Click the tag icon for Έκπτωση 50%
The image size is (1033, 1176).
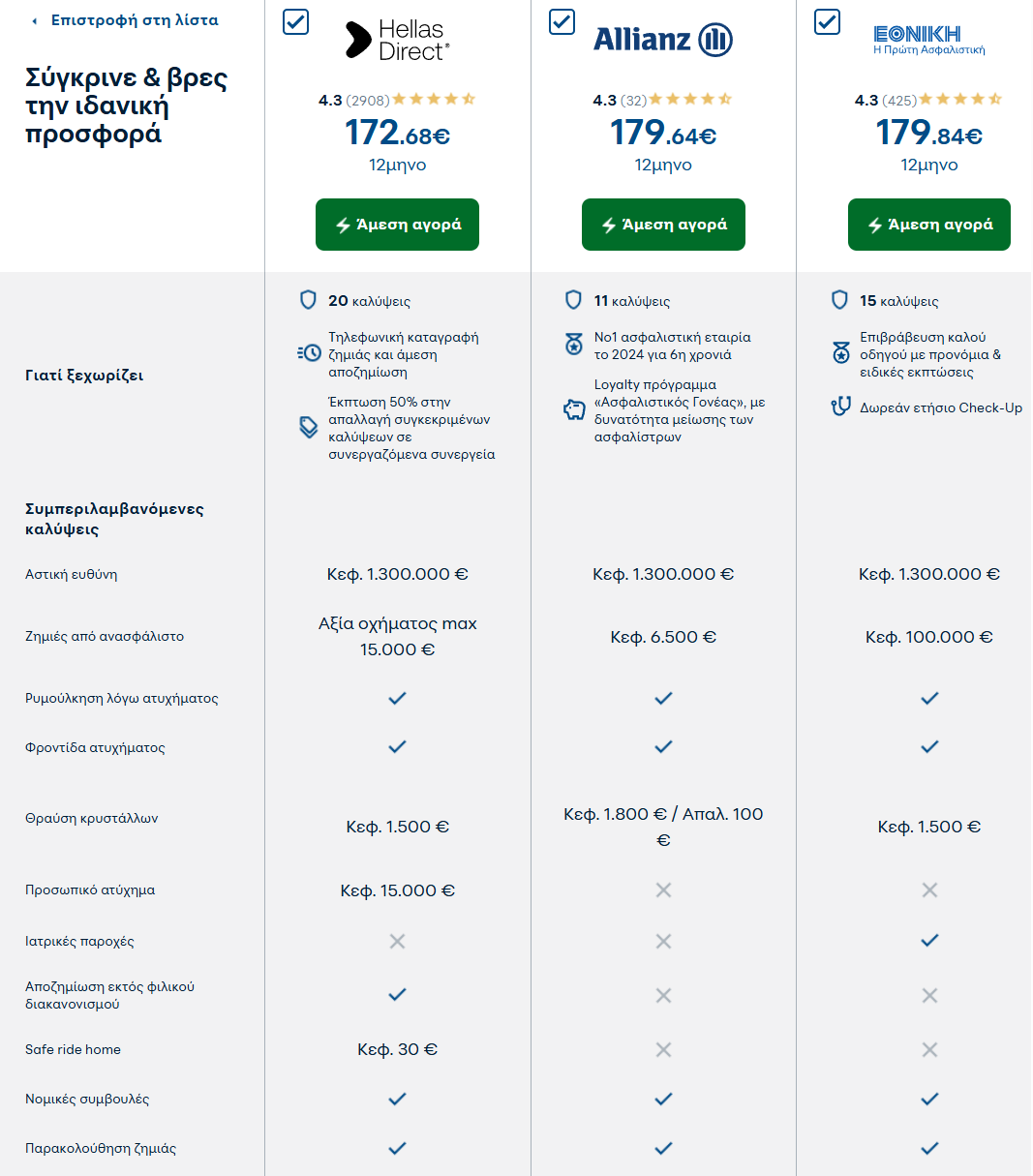point(309,427)
